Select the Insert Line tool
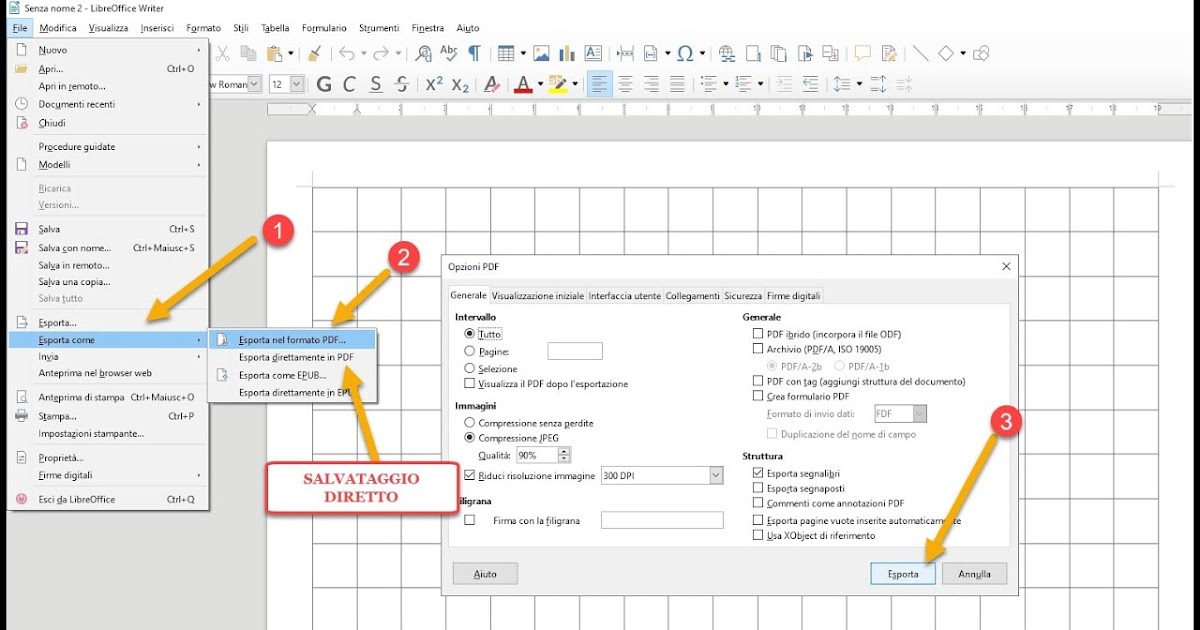This screenshot has height=630, width=1200. pos(920,54)
